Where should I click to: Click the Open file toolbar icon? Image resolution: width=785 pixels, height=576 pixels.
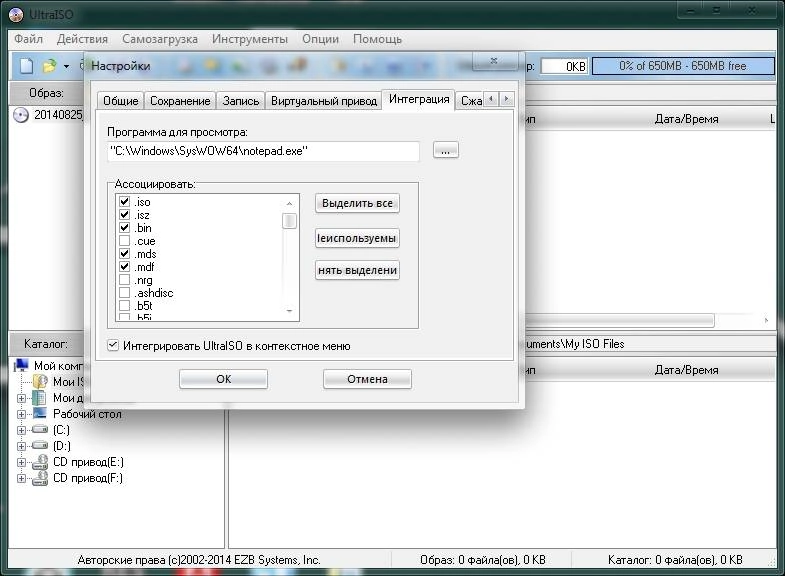tap(50, 66)
